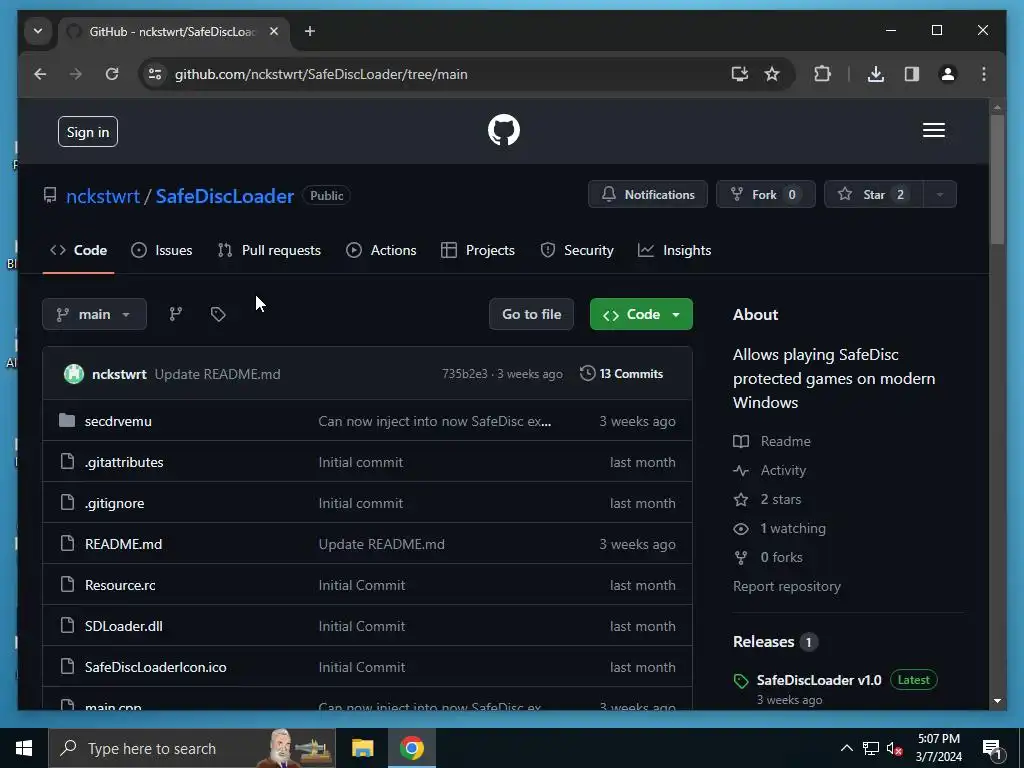The image size is (1024, 768).
Task: Switch to the Projects tab
Action: tap(478, 250)
